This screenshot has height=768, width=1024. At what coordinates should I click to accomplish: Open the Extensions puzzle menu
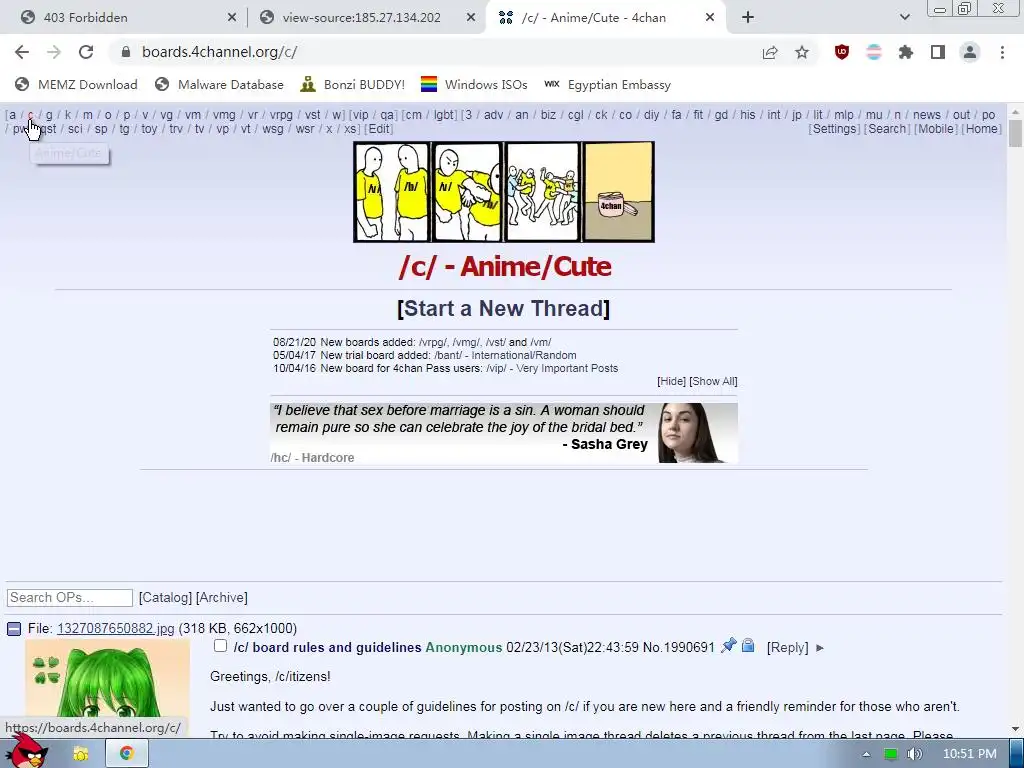coord(906,52)
